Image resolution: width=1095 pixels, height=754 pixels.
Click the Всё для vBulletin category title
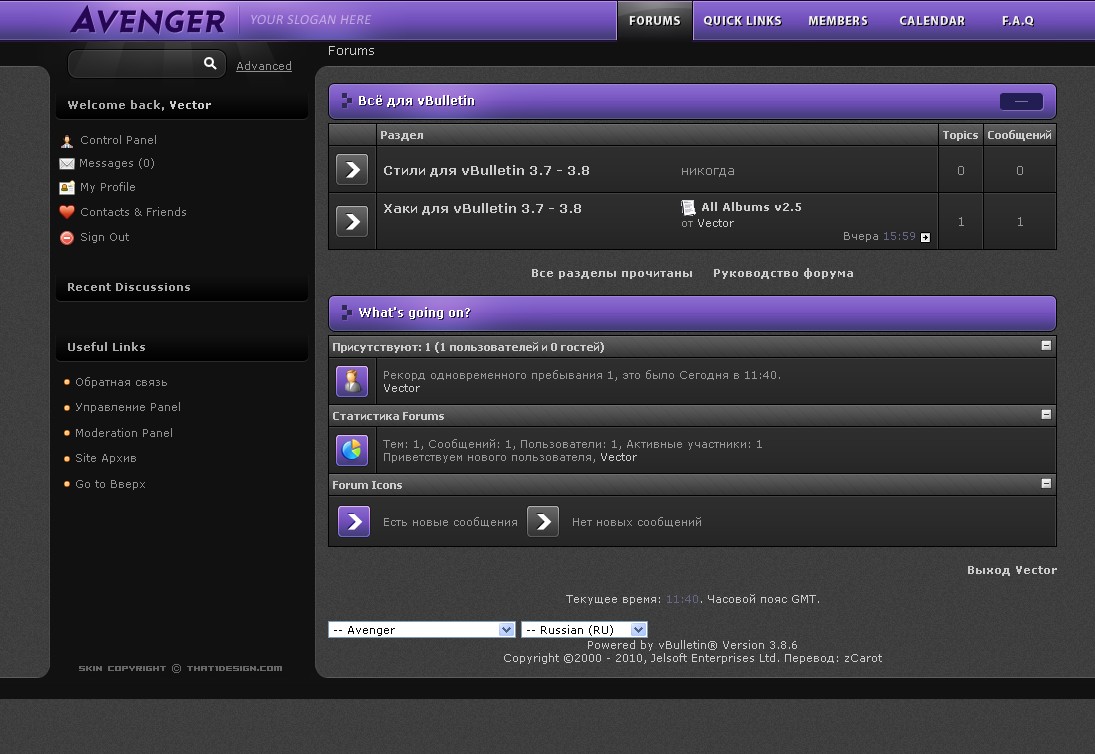pos(416,101)
